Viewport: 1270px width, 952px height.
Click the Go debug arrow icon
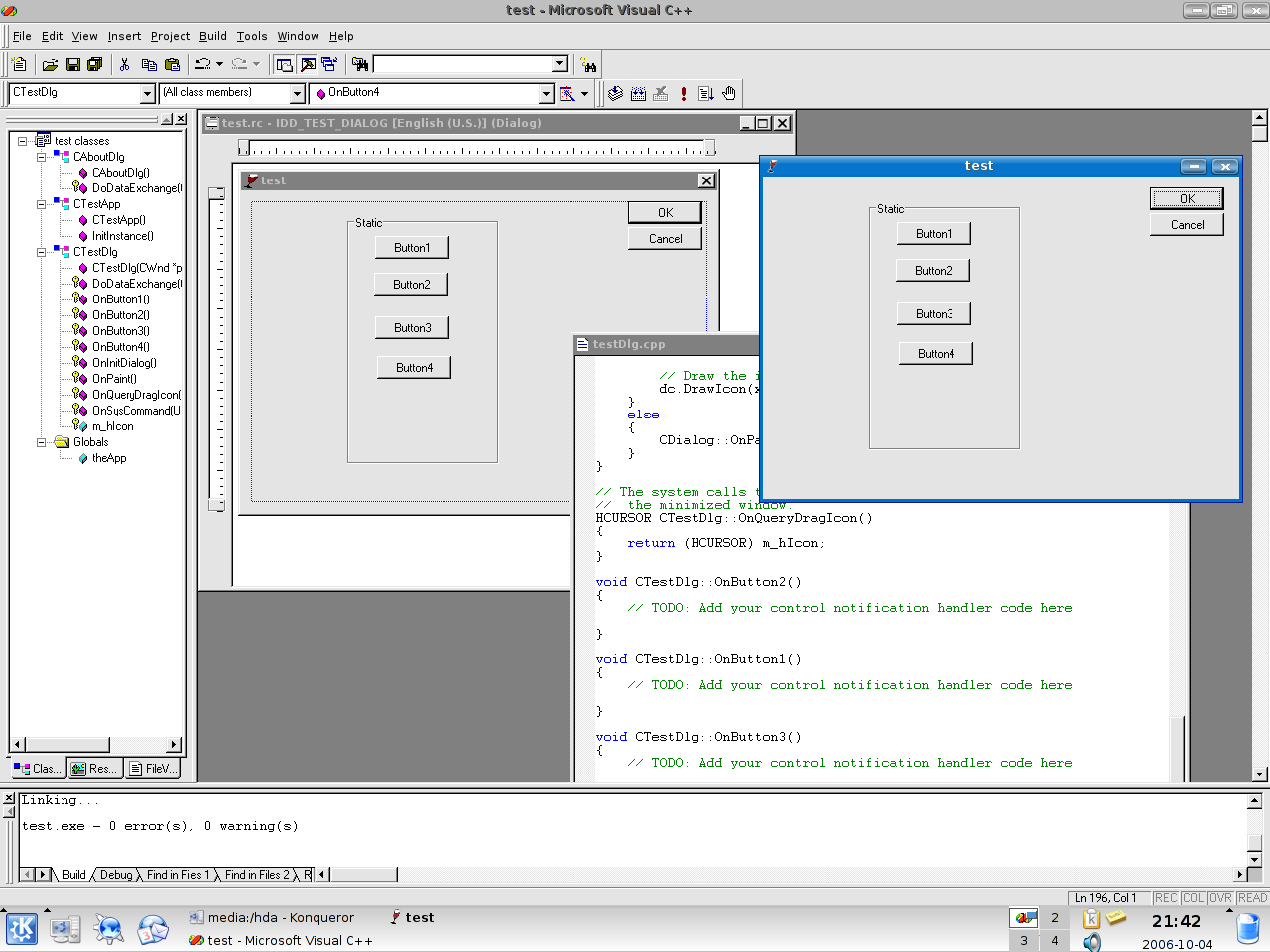point(705,93)
